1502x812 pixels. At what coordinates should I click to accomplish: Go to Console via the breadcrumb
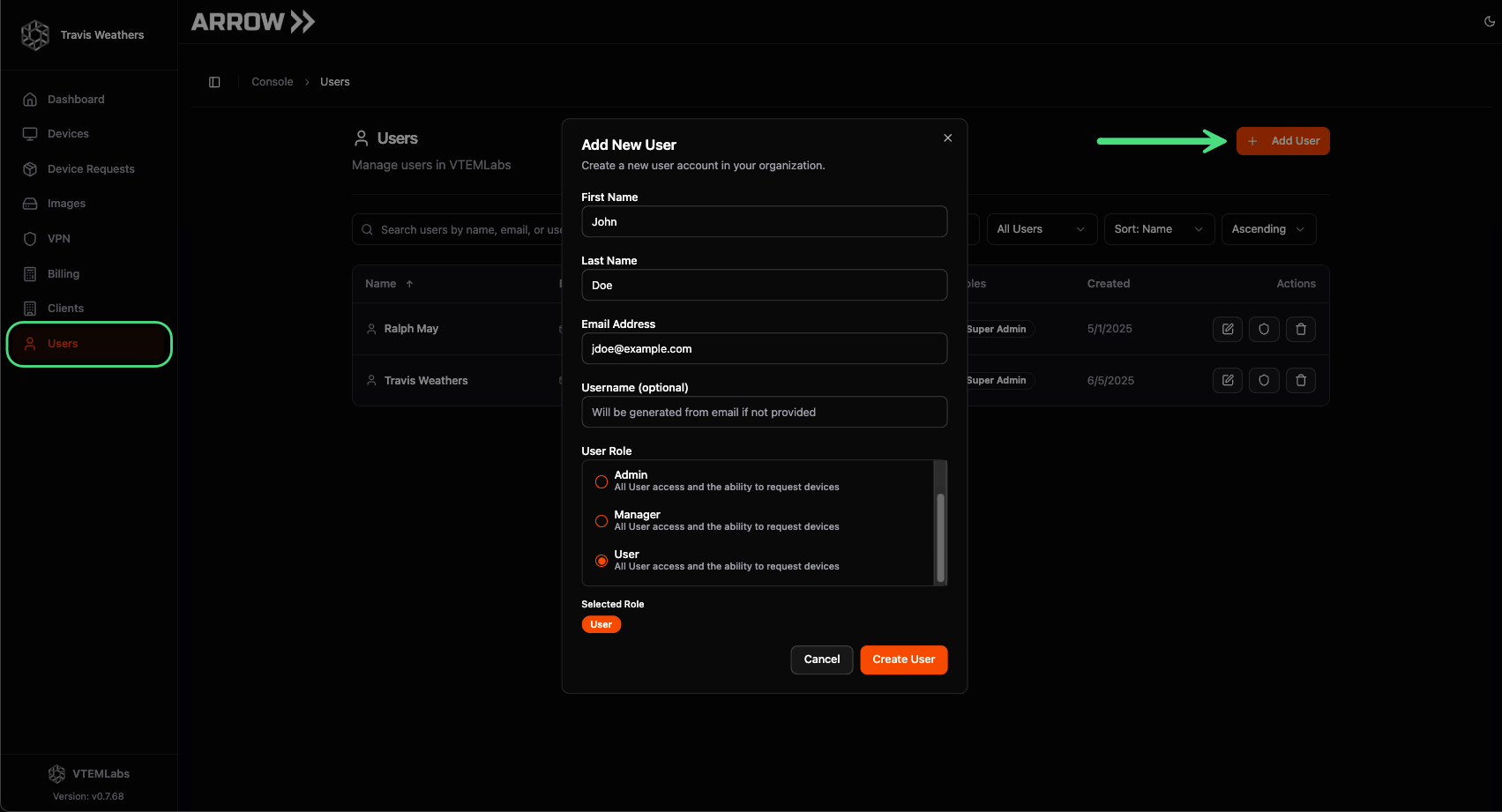tap(272, 81)
